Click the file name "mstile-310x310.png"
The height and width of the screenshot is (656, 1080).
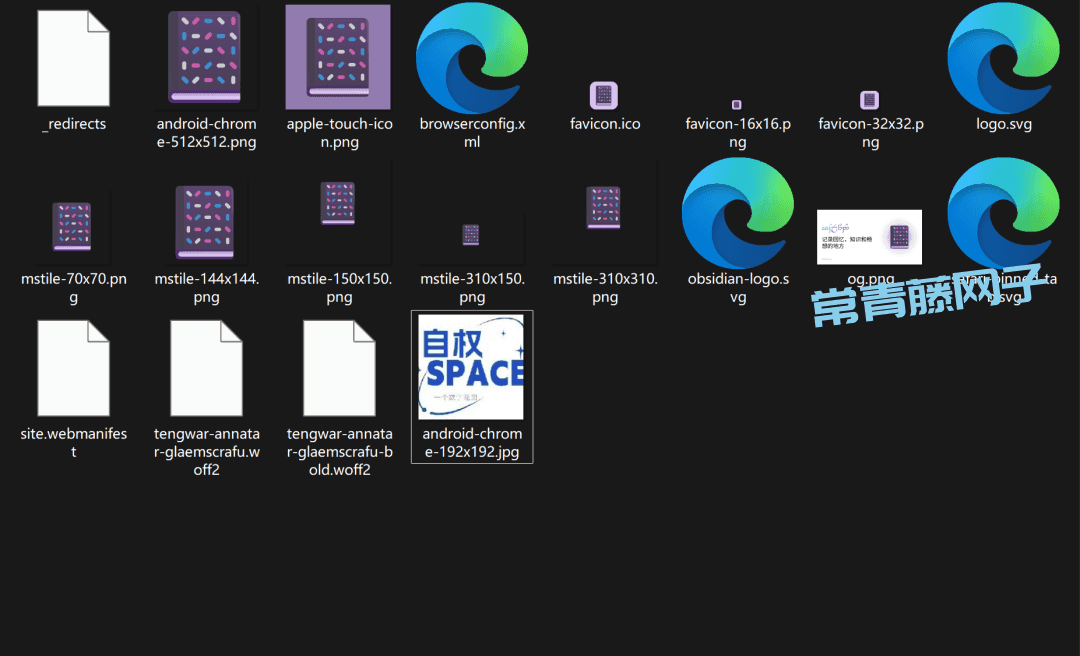pos(605,288)
